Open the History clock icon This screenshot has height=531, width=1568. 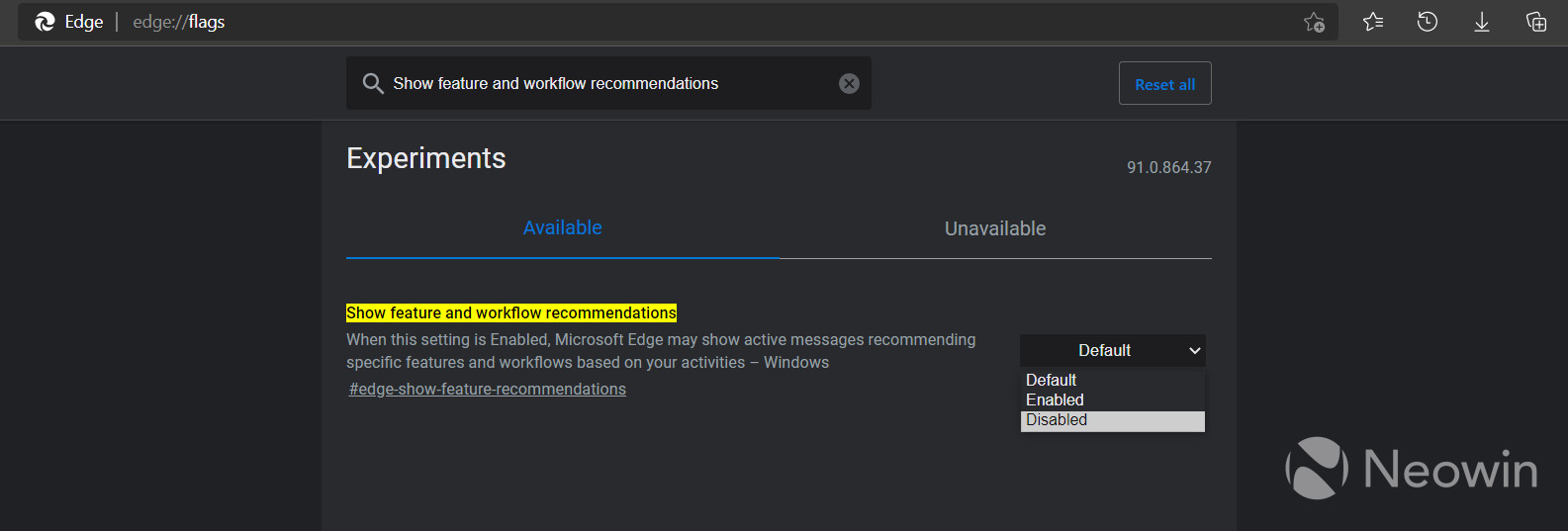1428,22
